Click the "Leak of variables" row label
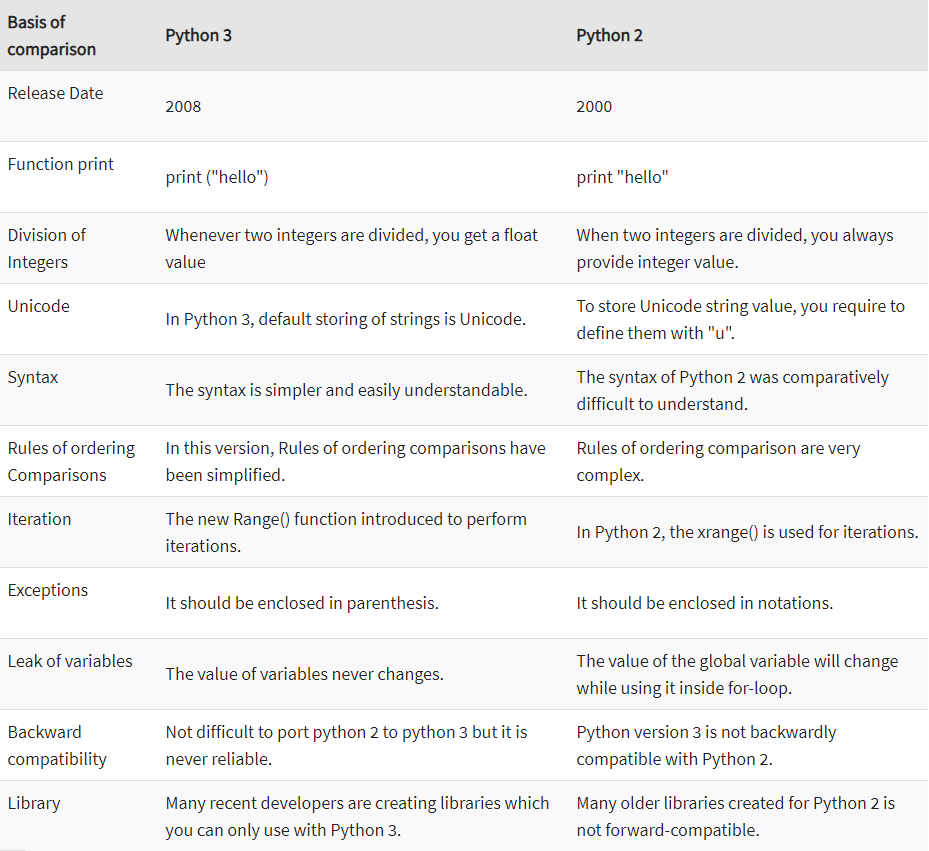Image resolution: width=929 pixels, height=851 pixels. 70,661
